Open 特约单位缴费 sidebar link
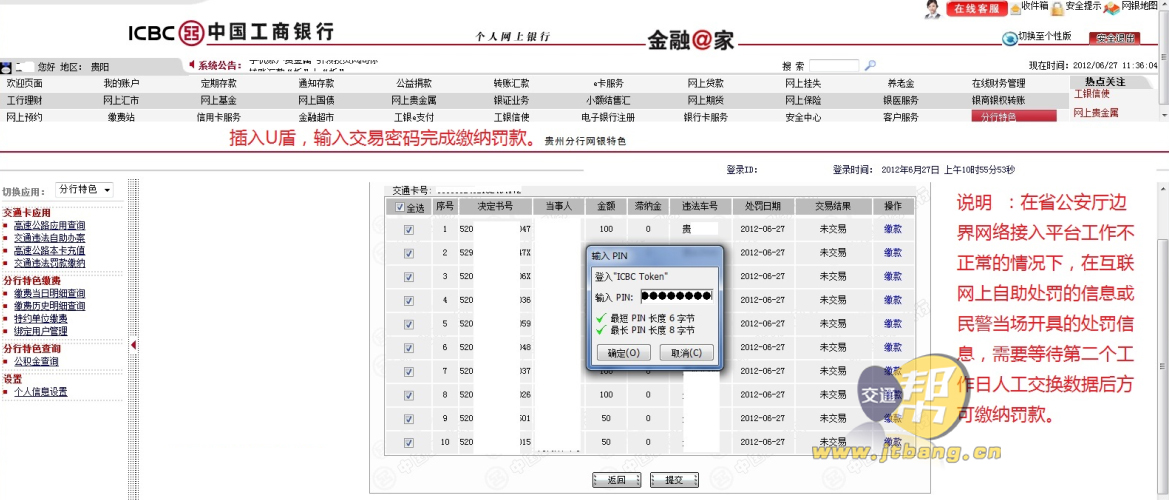 point(40,319)
